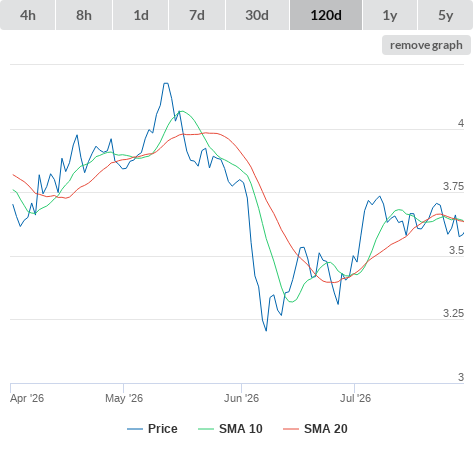Click the Jul '26 axis label

point(355,398)
